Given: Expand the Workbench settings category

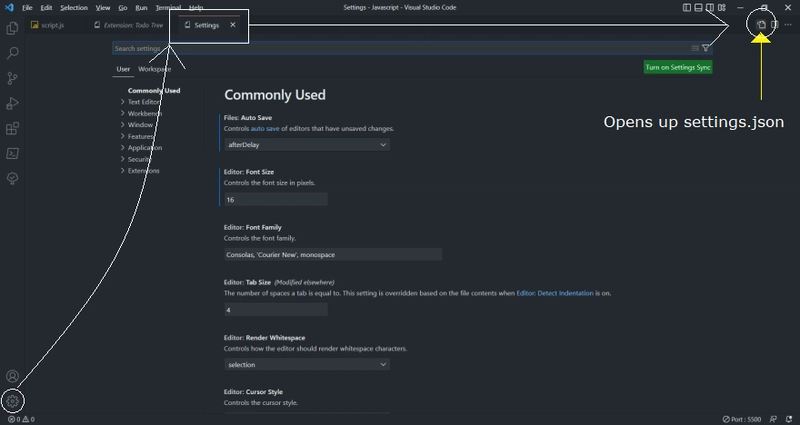Looking at the screenshot, I should point(144,113).
